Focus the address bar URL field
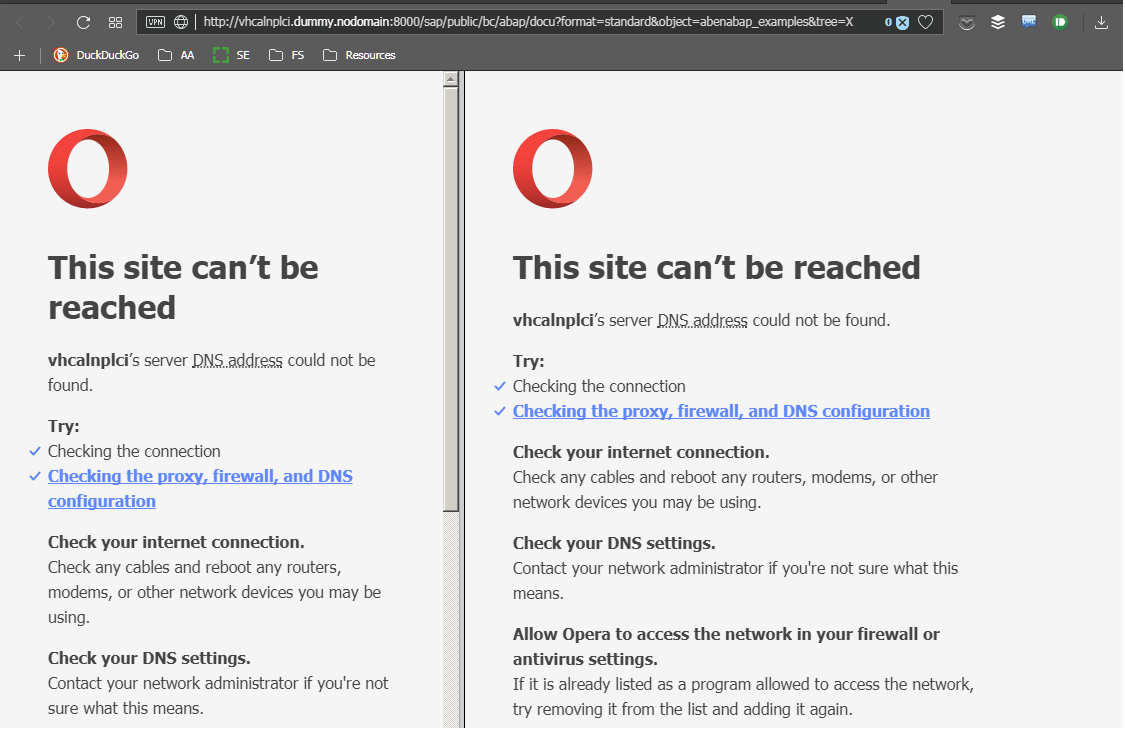 [528, 22]
